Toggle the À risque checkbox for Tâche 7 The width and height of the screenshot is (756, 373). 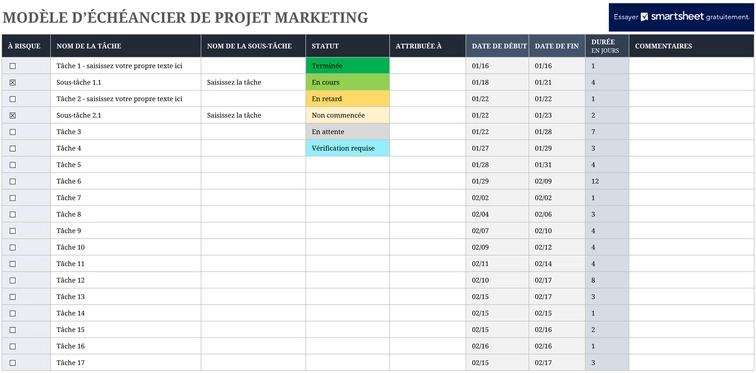coord(13,198)
